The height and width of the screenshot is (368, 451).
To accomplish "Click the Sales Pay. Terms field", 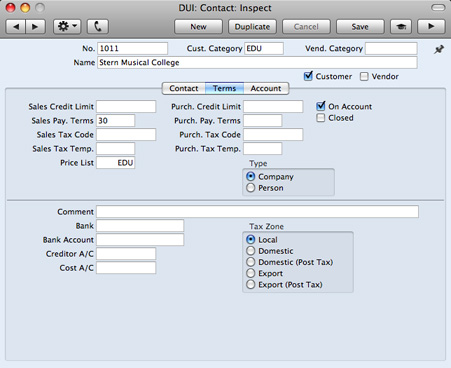I will pyautogui.click(x=116, y=120).
